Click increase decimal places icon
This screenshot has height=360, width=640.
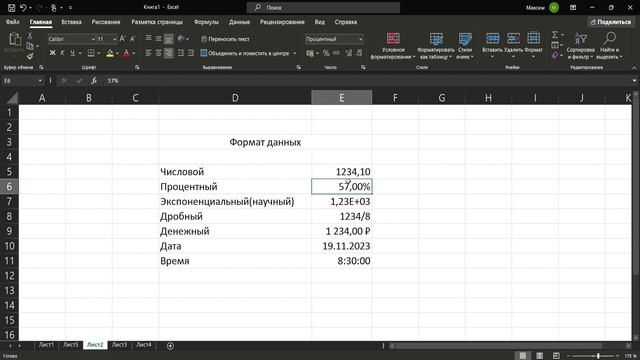349,53
